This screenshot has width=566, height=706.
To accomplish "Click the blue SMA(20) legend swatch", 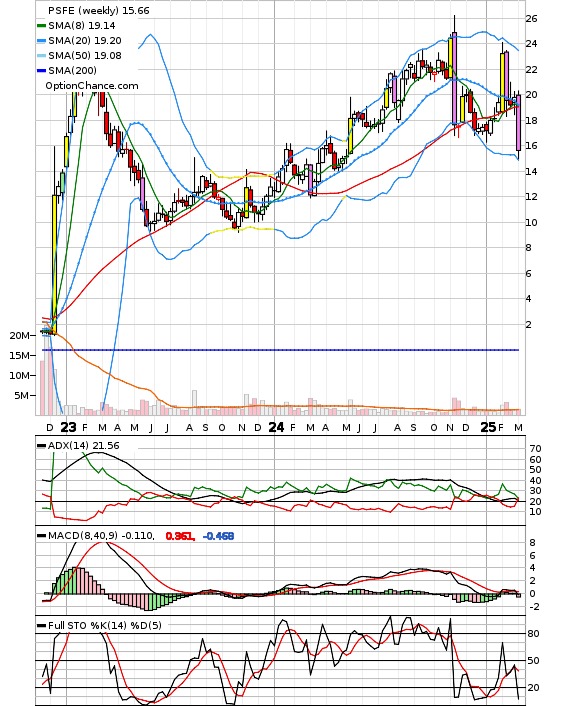I will point(41,41).
